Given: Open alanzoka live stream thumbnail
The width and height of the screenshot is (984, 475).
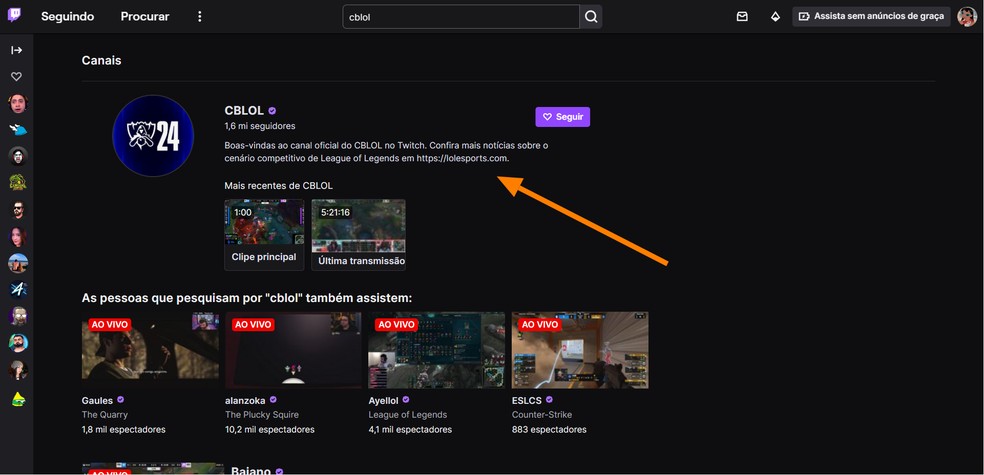Looking at the screenshot, I should pos(293,350).
